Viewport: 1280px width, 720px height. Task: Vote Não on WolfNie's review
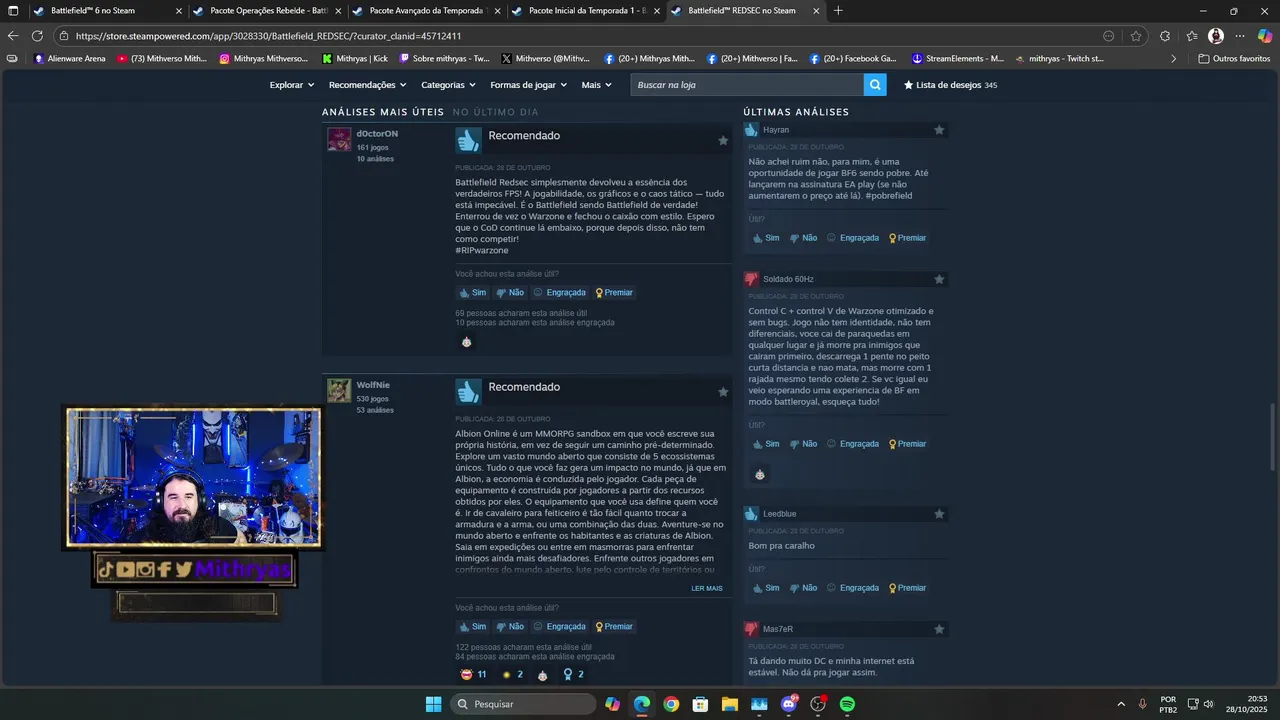coord(510,627)
